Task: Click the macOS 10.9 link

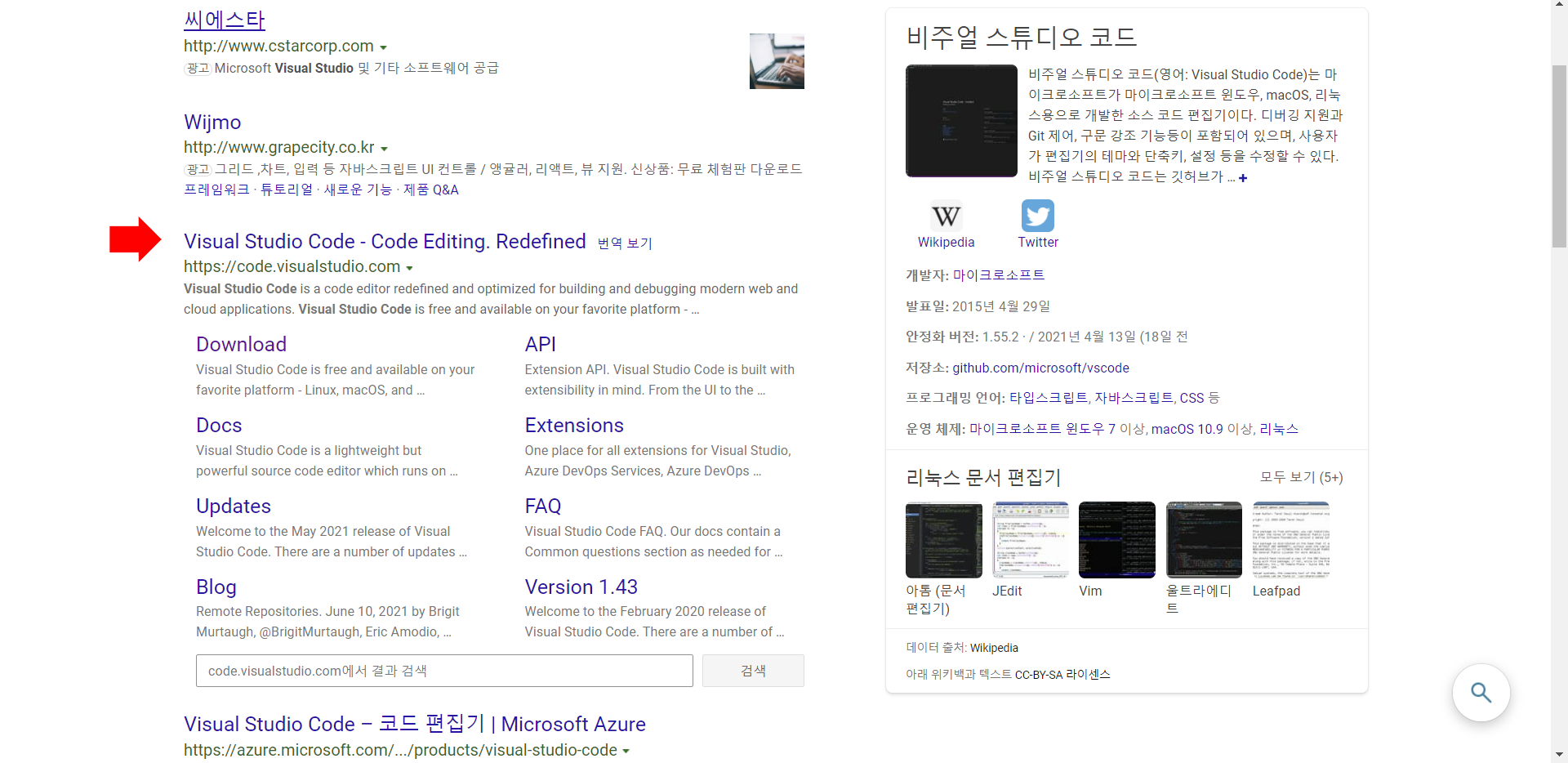Action: (1187, 429)
